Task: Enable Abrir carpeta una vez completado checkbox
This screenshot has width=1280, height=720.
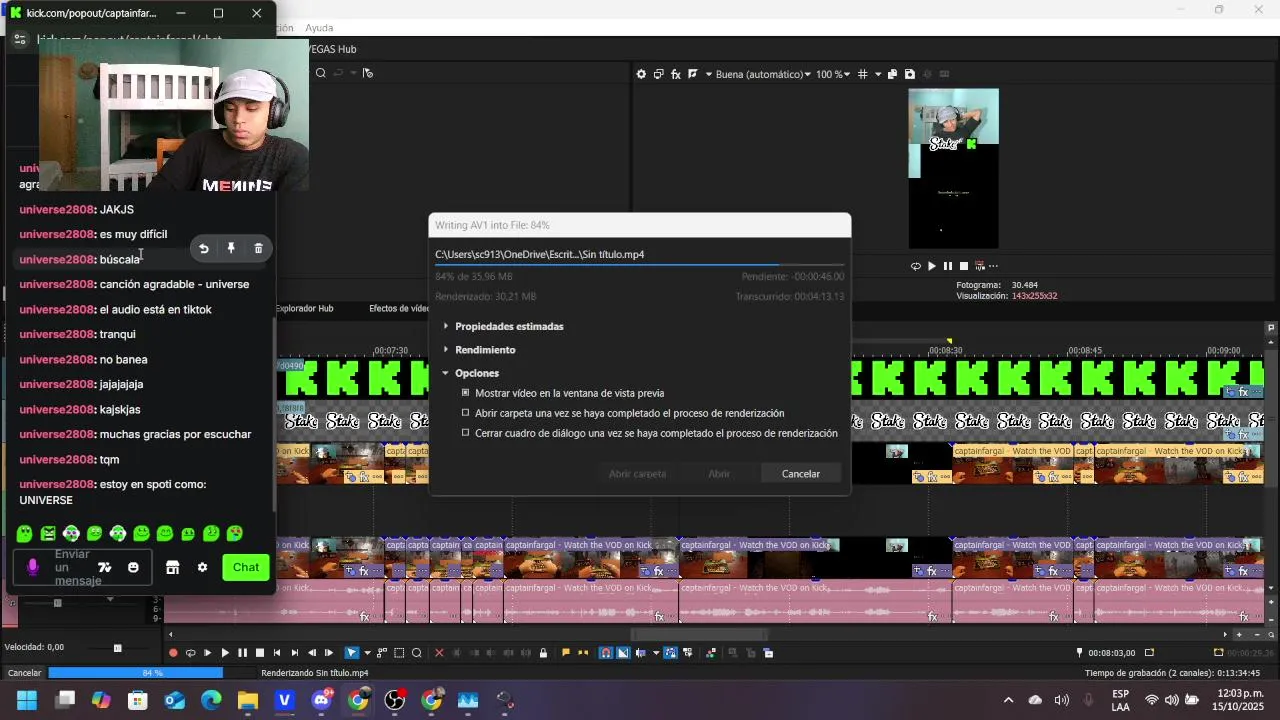Action: [465, 413]
